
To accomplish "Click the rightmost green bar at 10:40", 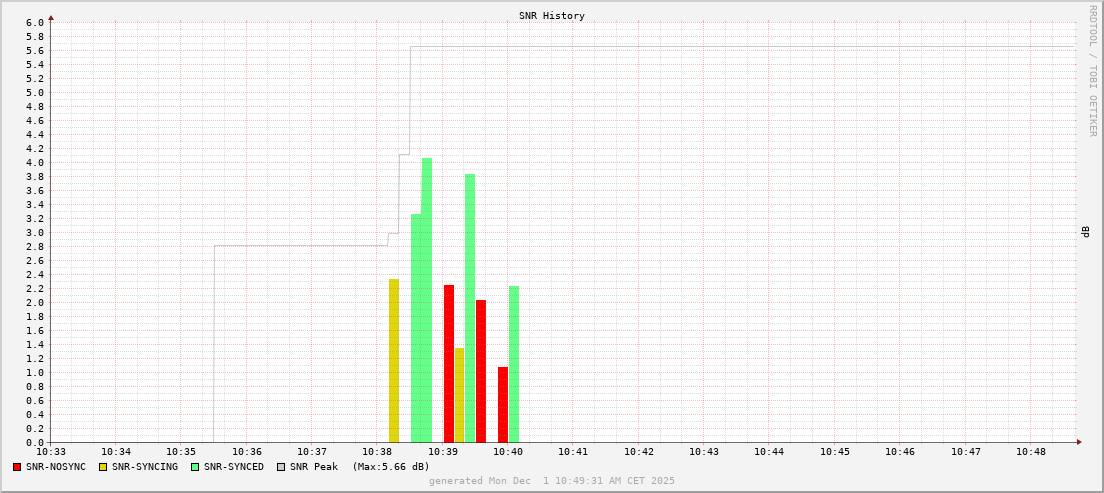I will [x=514, y=364].
